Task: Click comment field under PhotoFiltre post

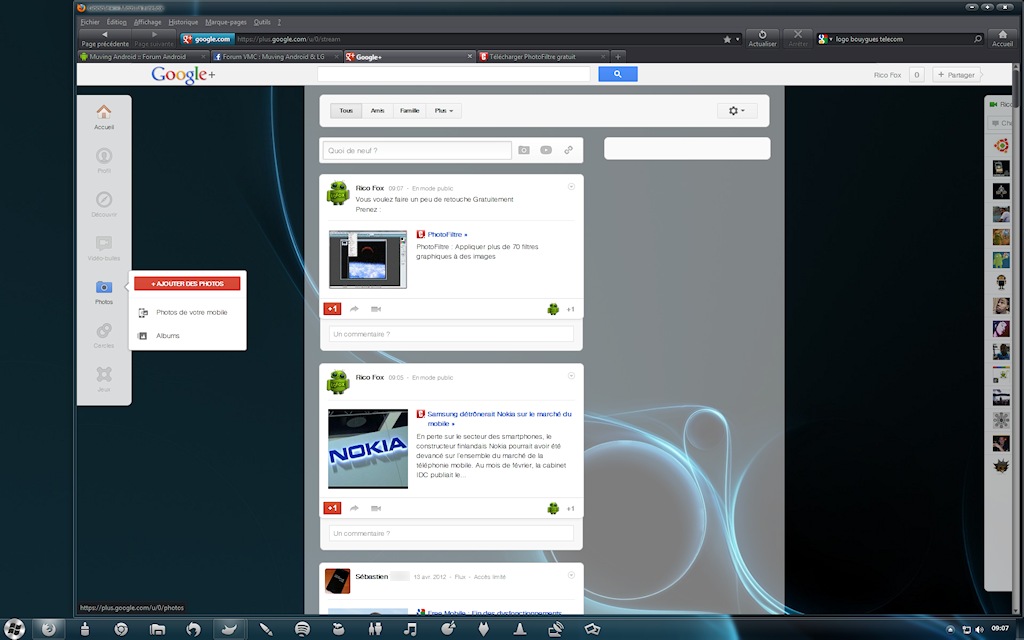Action: (451, 334)
